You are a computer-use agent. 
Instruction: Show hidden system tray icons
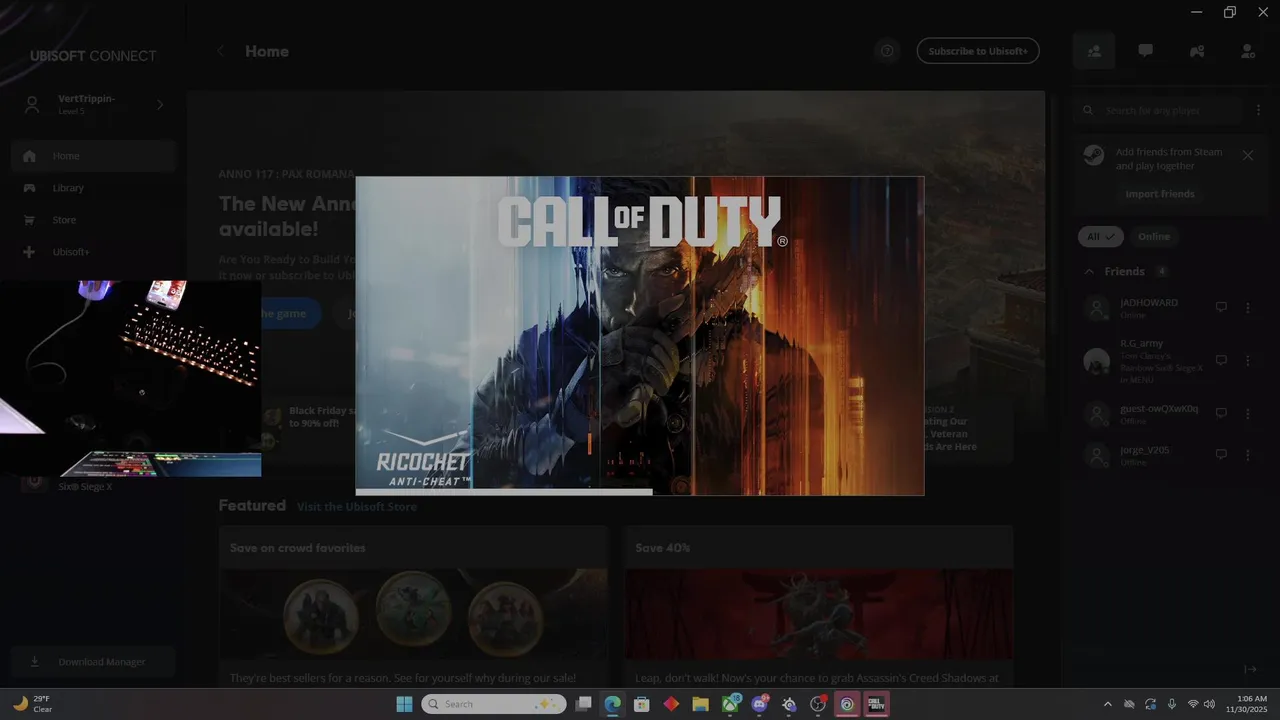tap(1107, 704)
